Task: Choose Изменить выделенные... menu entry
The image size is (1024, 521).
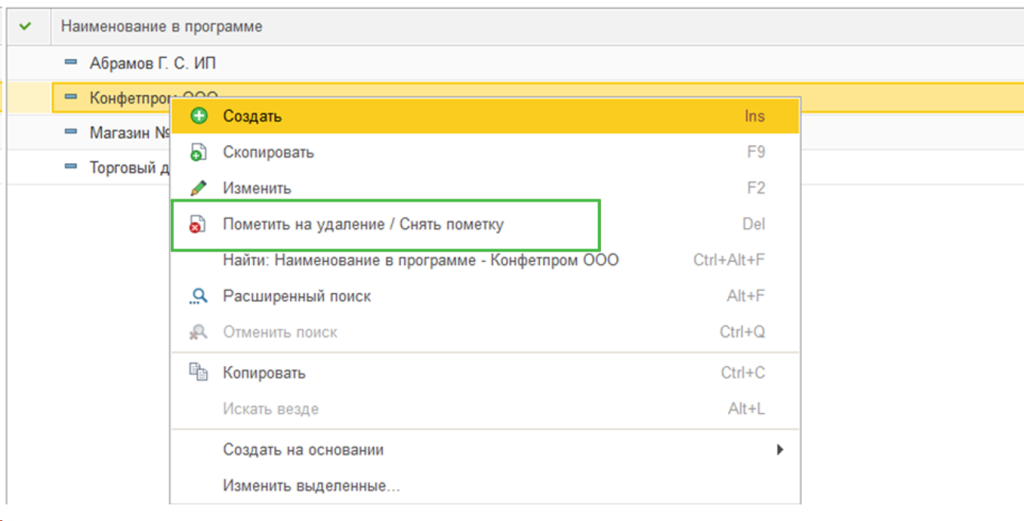Action: (x=485, y=486)
